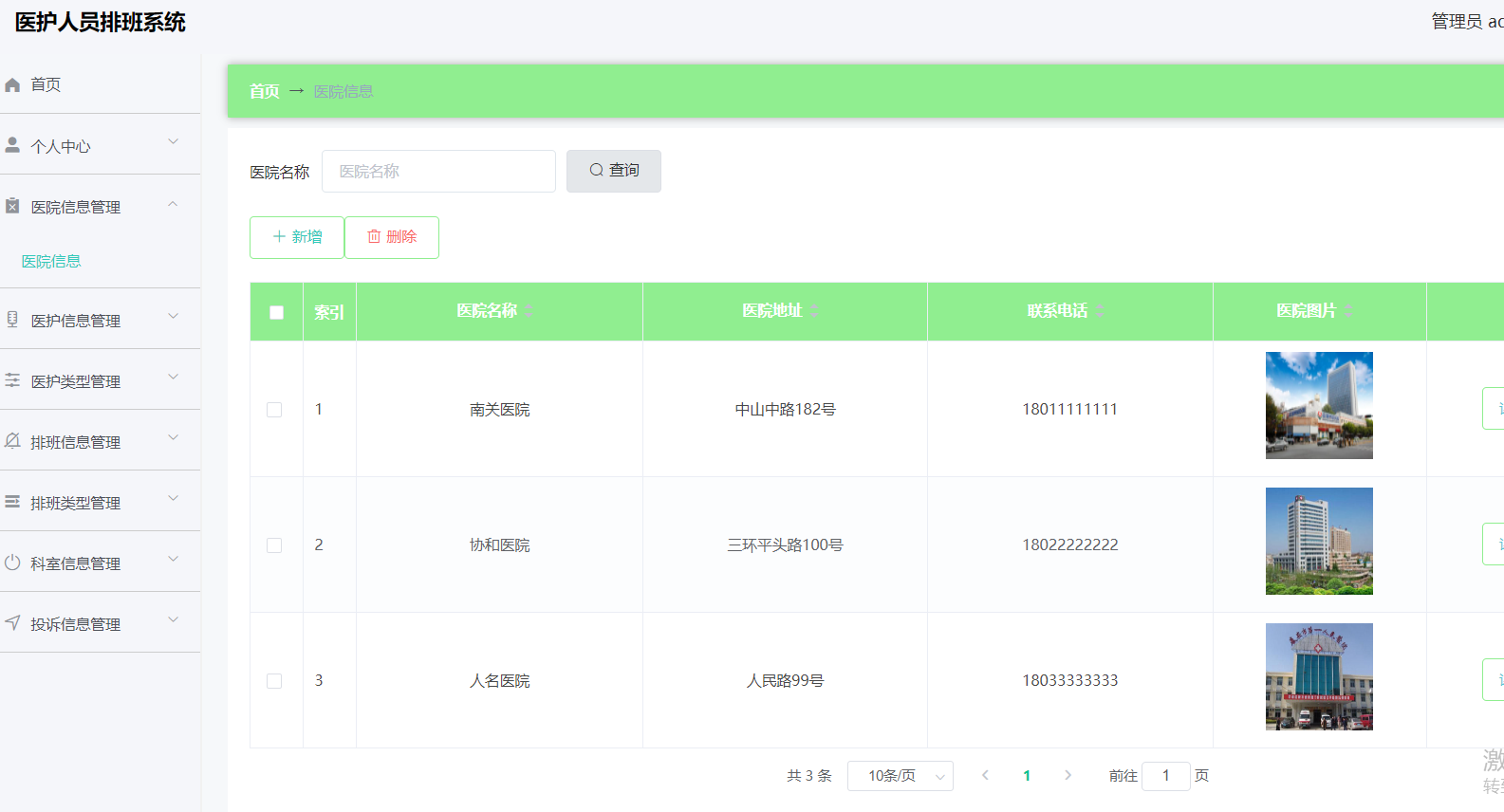Click the 新增 add button

pos(297,237)
